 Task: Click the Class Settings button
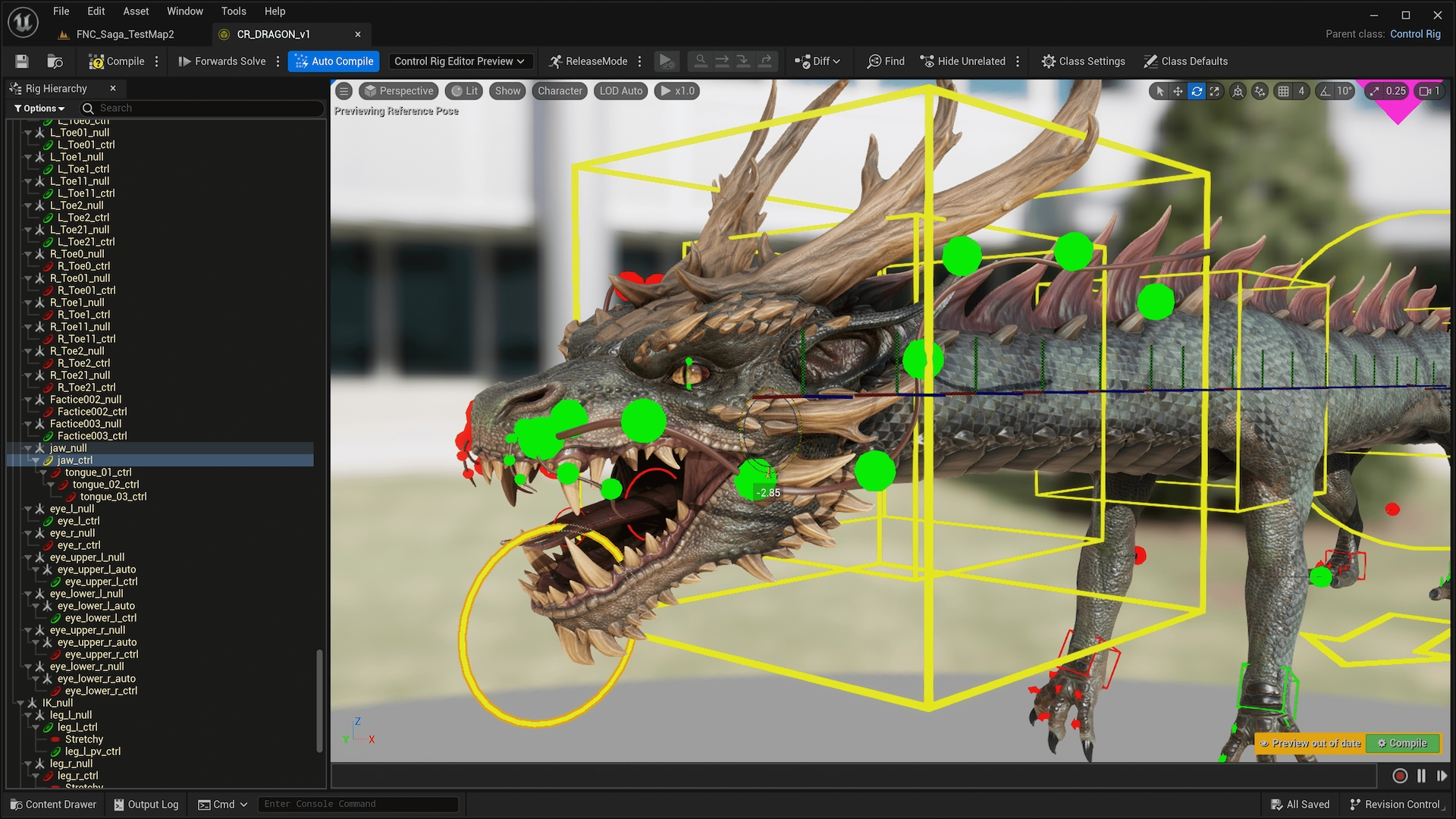pos(1085,61)
